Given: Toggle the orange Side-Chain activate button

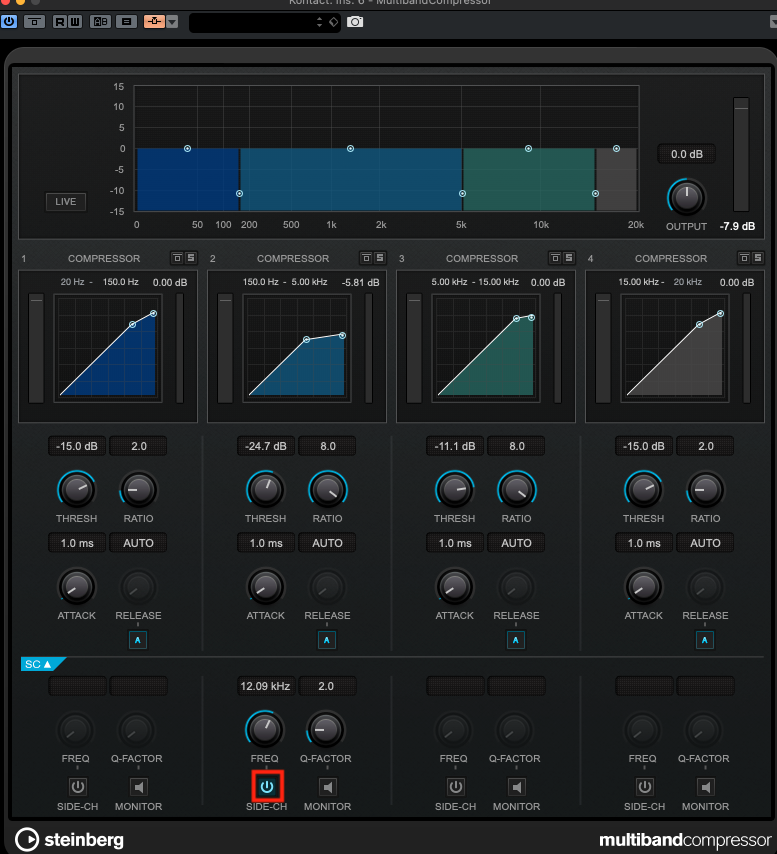Looking at the screenshot, I should pos(155,22).
